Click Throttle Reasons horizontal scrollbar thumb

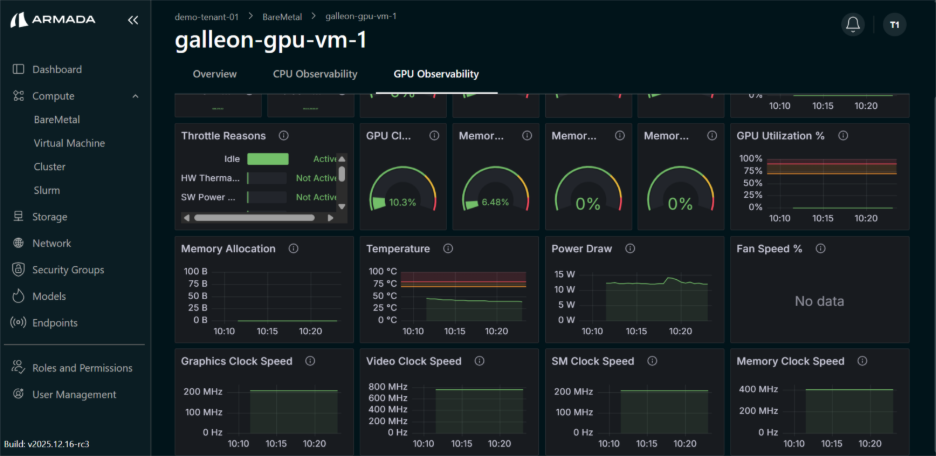pyautogui.click(x=254, y=218)
